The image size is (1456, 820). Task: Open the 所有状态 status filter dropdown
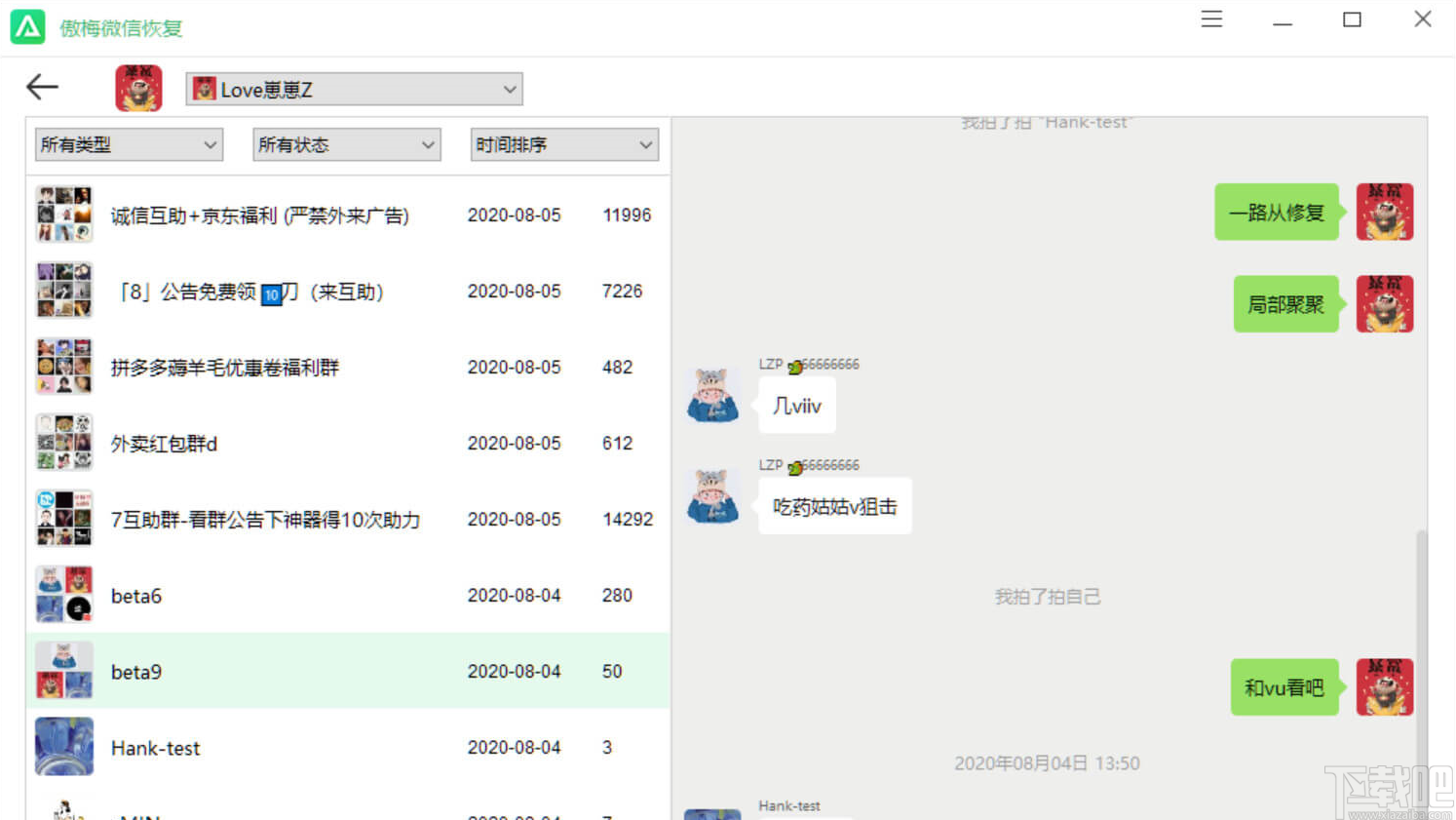click(346, 144)
